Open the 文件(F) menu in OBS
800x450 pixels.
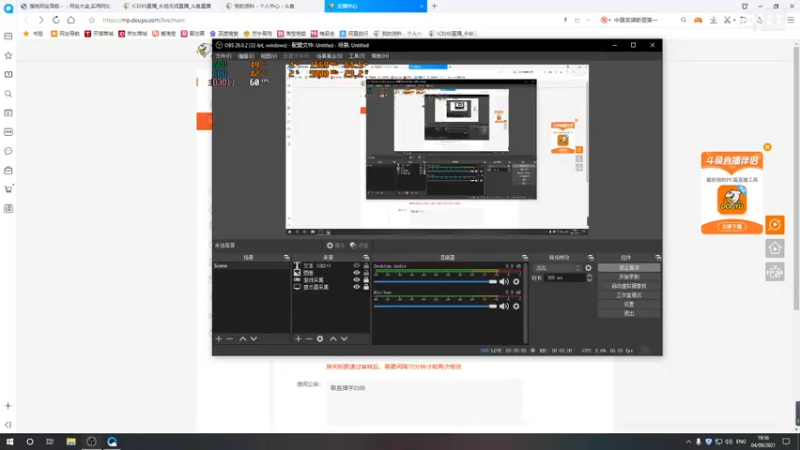pos(223,56)
